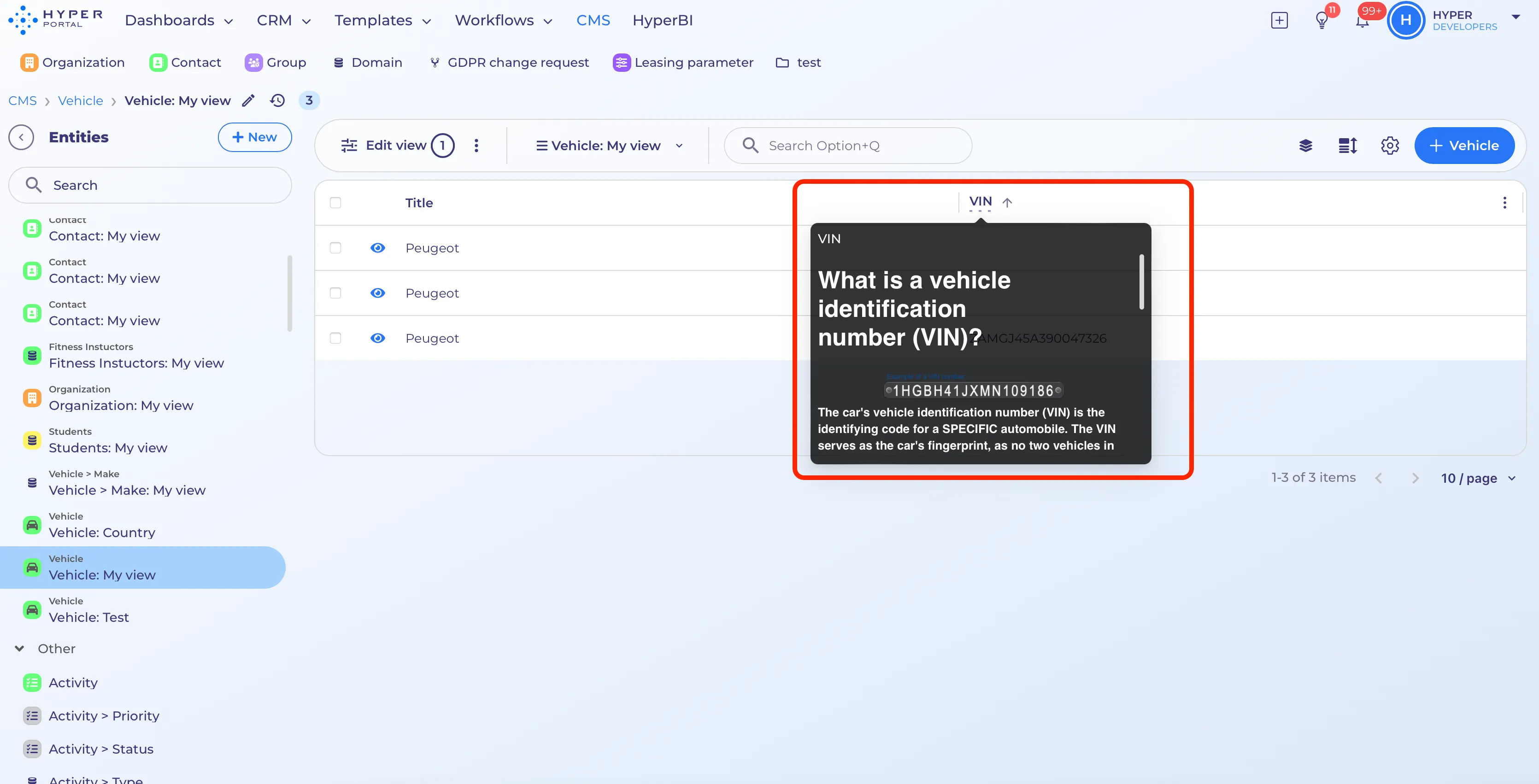Click the + New entity button
Image resolution: width=1539 pixels, height=784 pixels.
click(x=254, y=137)
